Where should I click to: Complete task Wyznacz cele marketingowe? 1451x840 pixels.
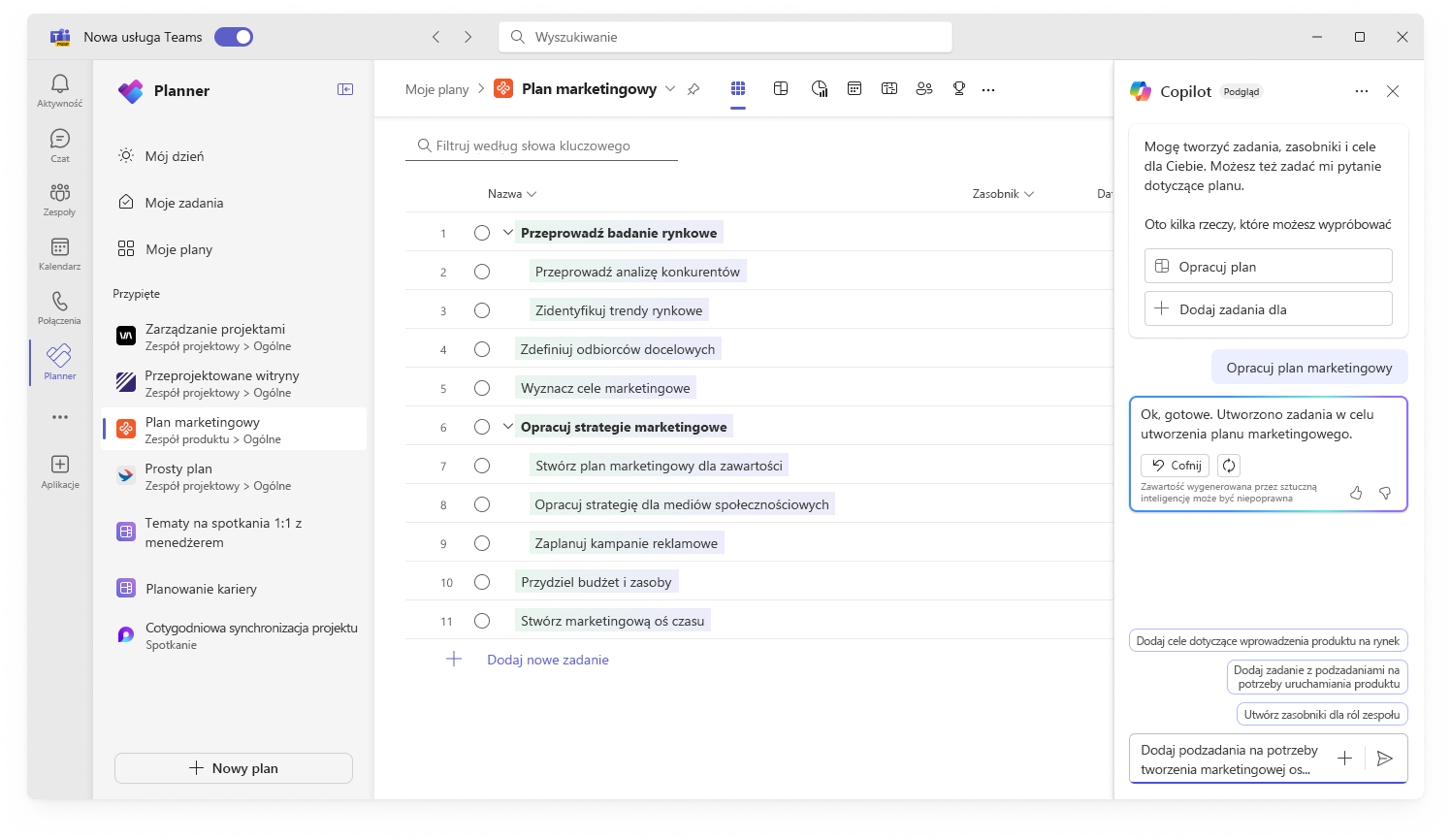pos(482,388)
